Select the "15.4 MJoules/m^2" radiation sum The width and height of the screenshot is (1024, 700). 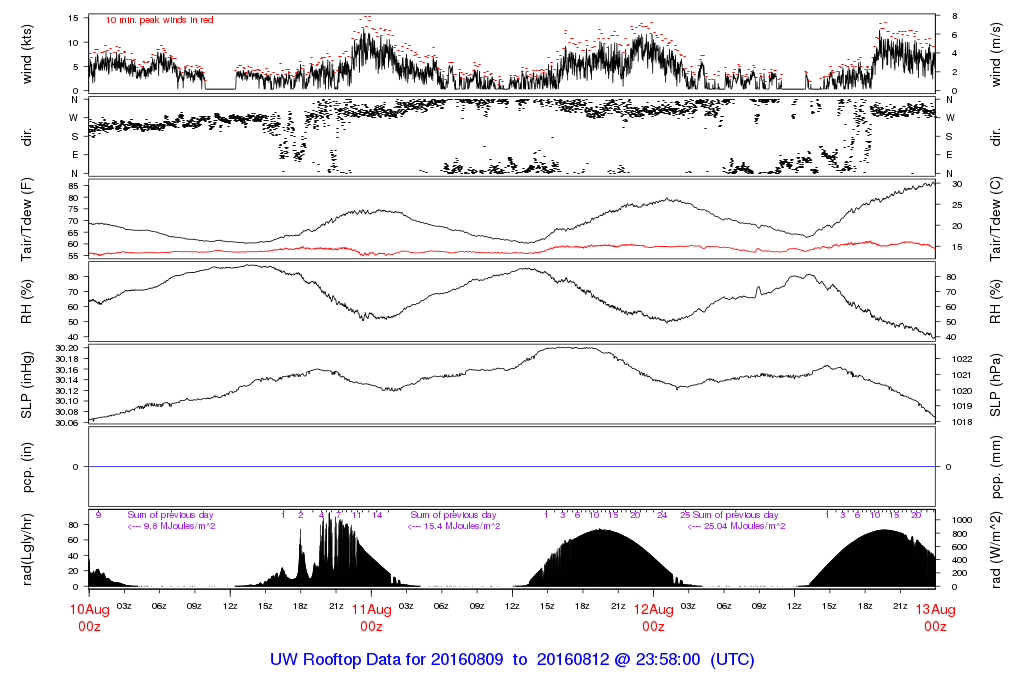pos(462,526)
